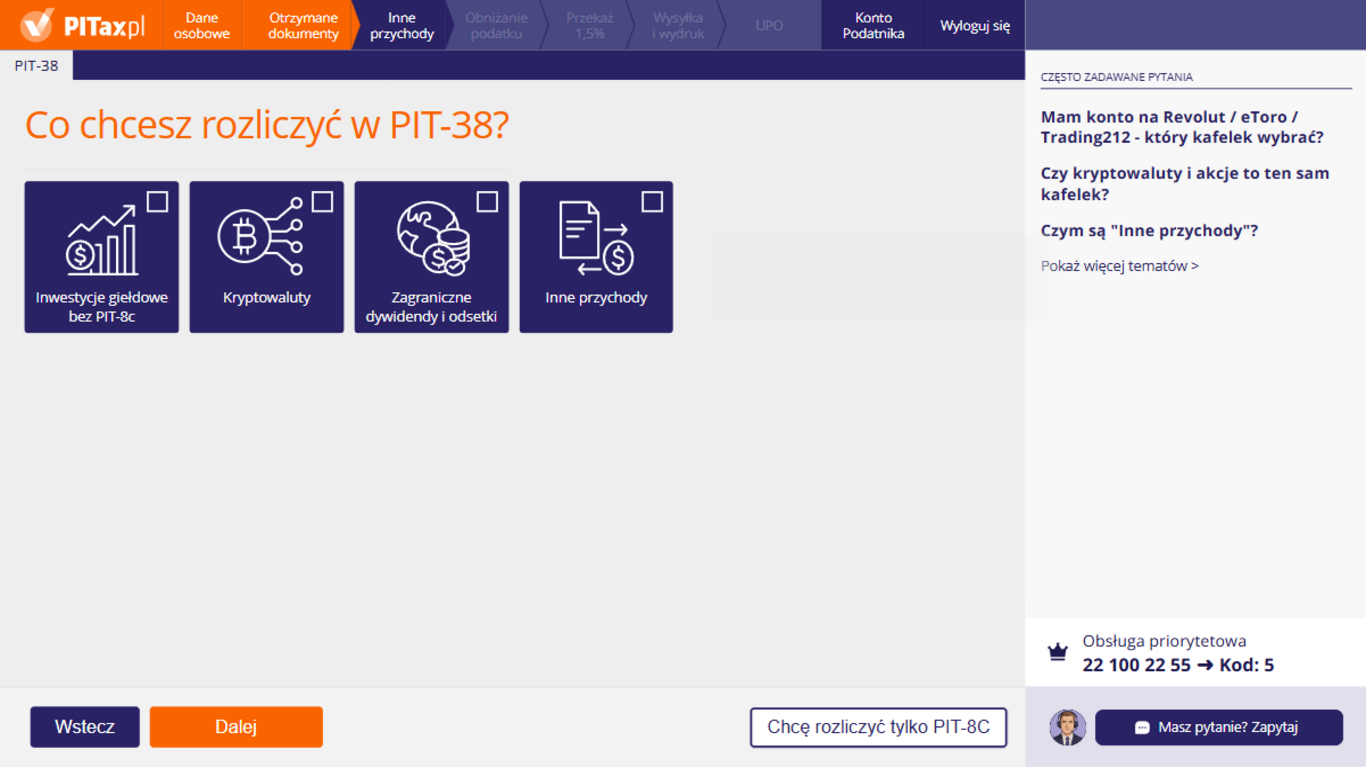This screenshot has height=768, width=1366.
Task: Go to Dane osobowe step
Action: [201, 25]
